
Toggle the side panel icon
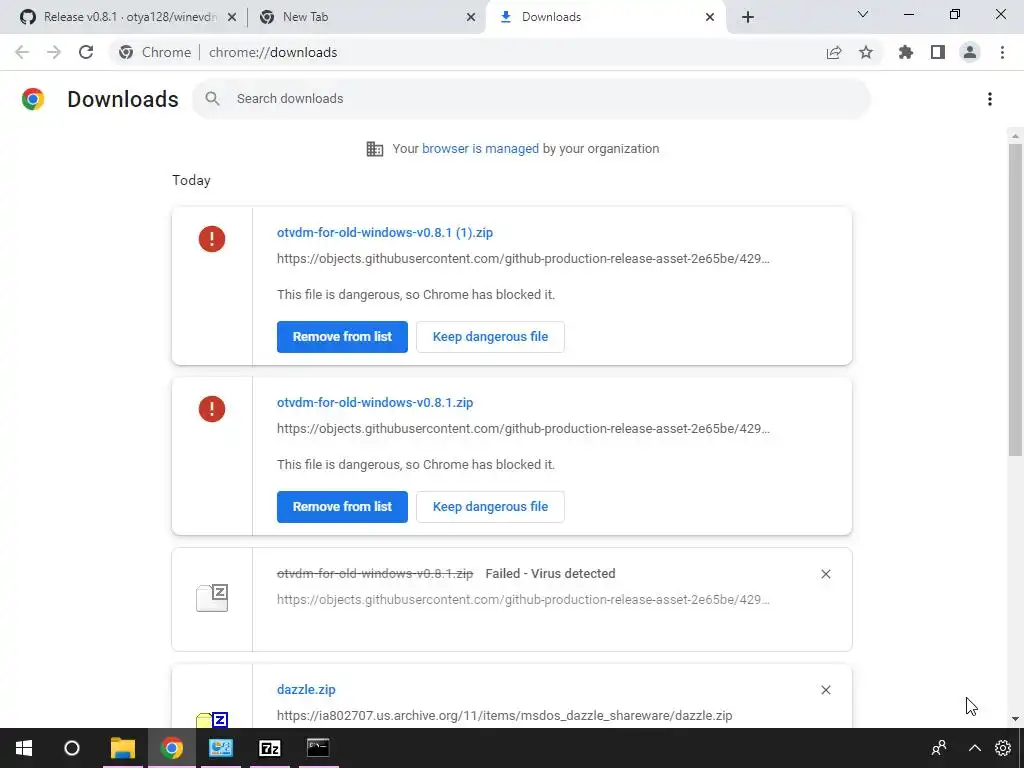[x=938, y=52]
